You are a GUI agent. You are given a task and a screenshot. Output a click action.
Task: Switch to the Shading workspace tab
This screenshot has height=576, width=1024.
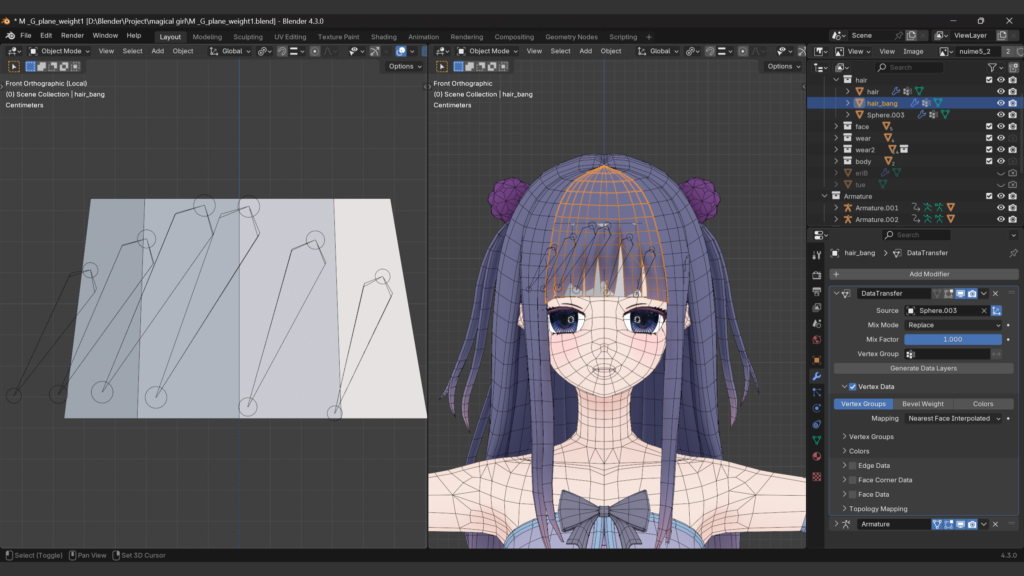pos(384,35)
